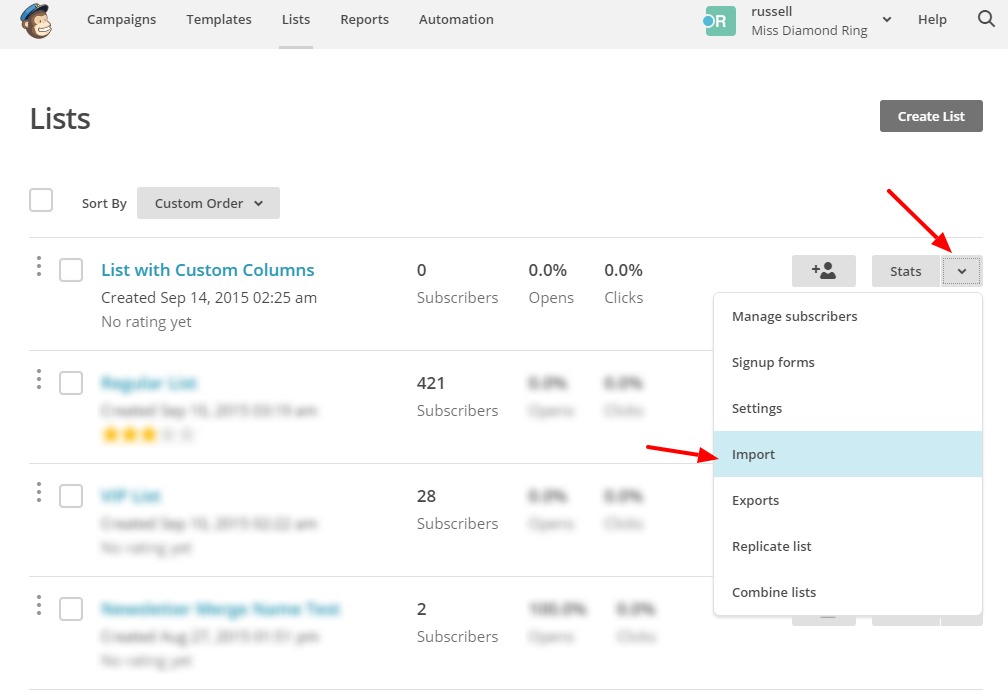Viewport: 1008px width, 690px height.
Task: Open the search magnifier icon
Action: click(986, 19)
